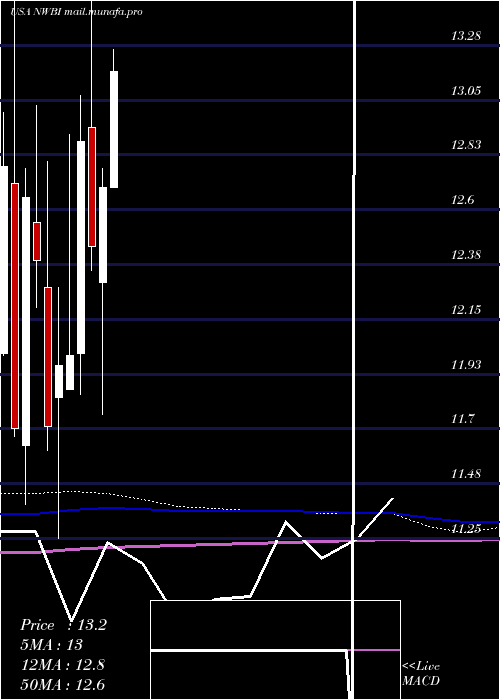Screen dimensions: 500x700
Task: Click the short red candlestick near 12.5
Action: pos(37,241)
